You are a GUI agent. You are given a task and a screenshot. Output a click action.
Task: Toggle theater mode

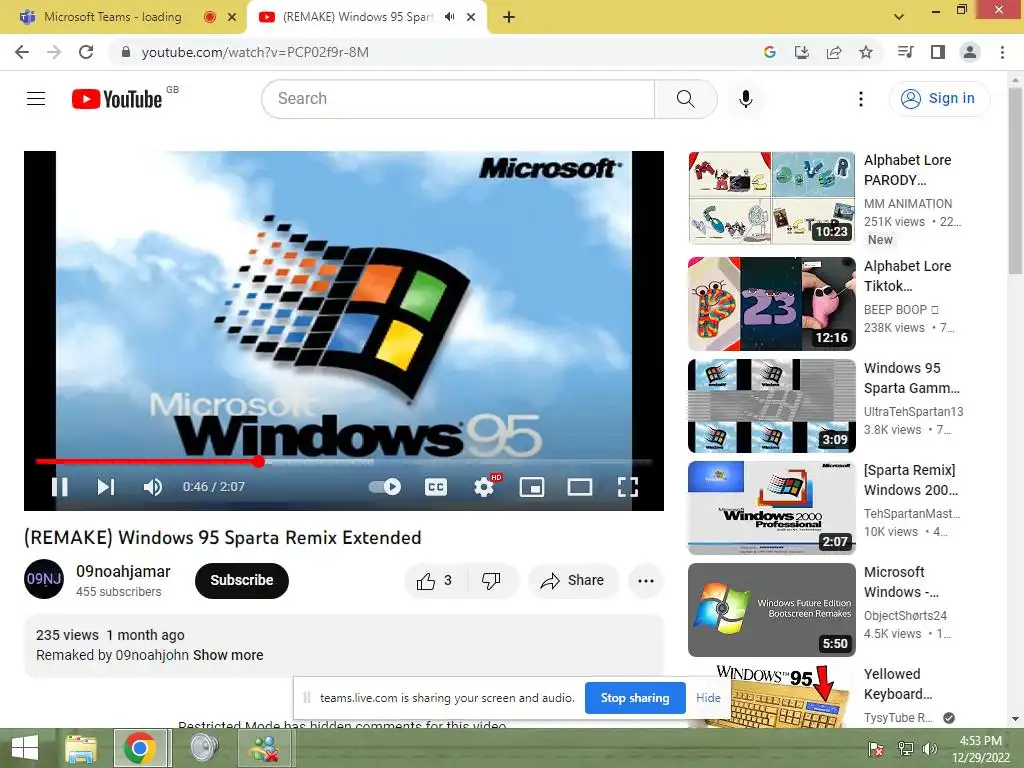pyautogui.click(x=579, y=487)
